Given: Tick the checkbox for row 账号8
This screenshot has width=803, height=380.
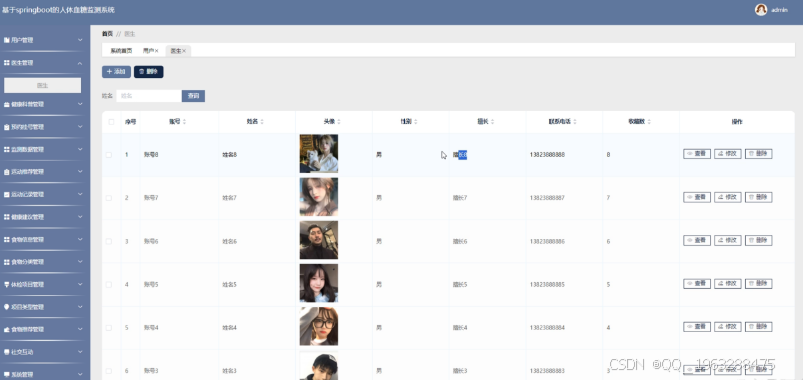Looking at the screenshot, I should (109, 155).
